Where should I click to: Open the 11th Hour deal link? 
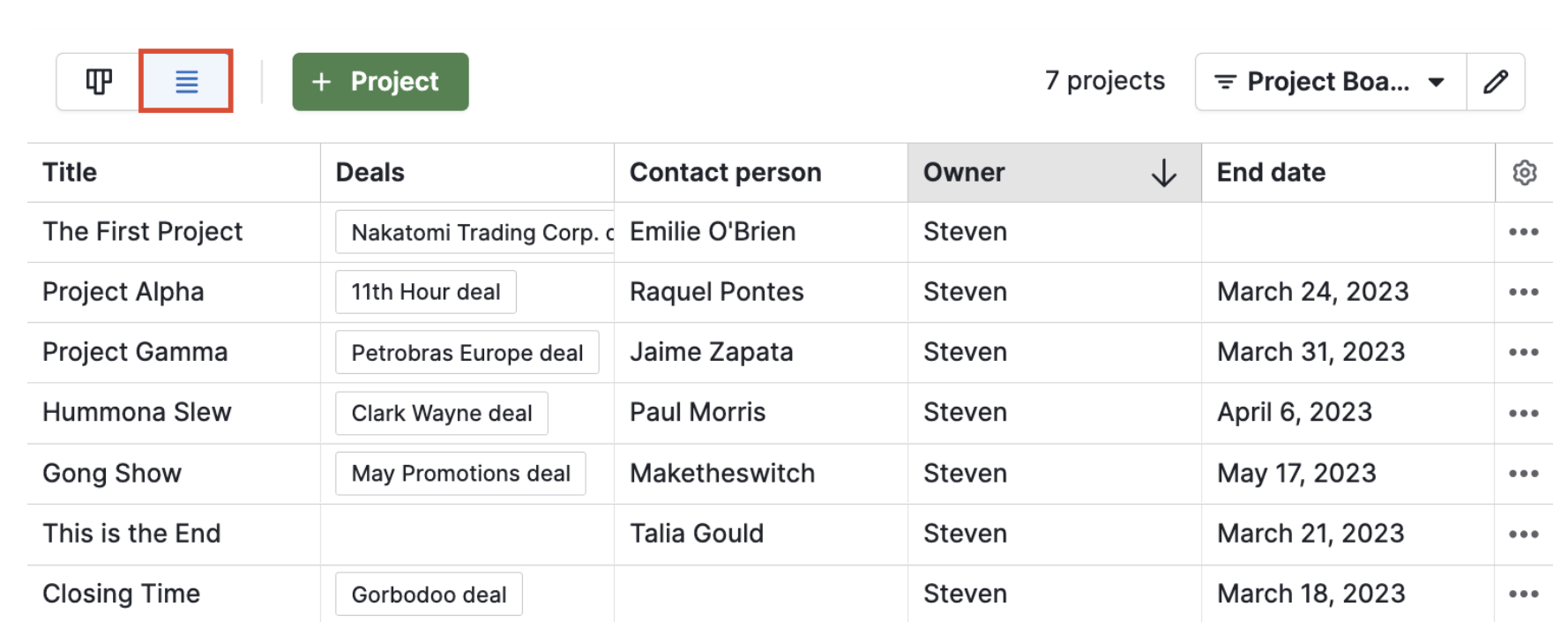click(x=425, y=292)
